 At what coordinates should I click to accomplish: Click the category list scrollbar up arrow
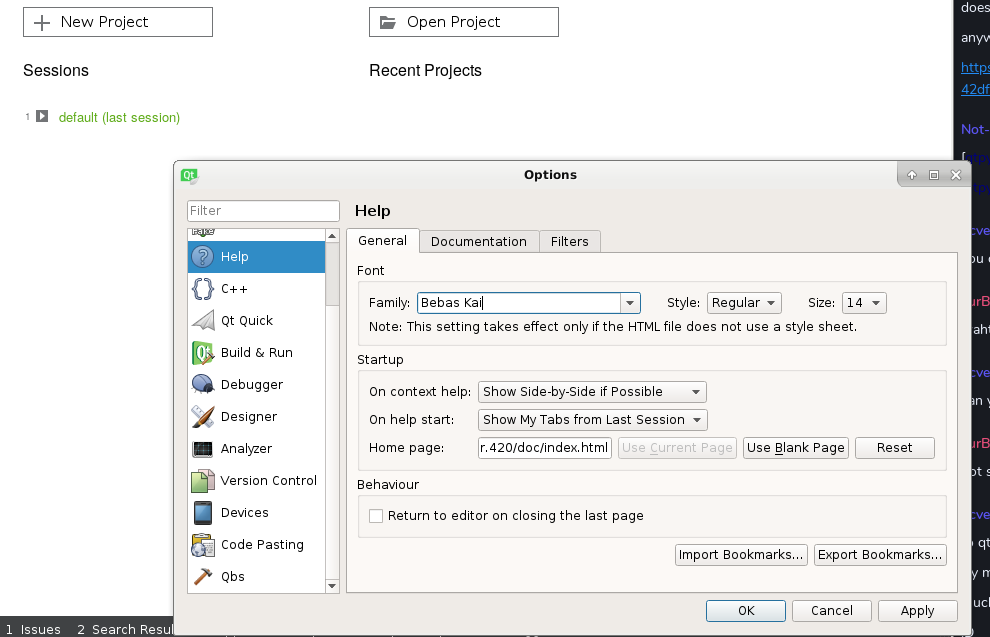[x=332, y=236]
